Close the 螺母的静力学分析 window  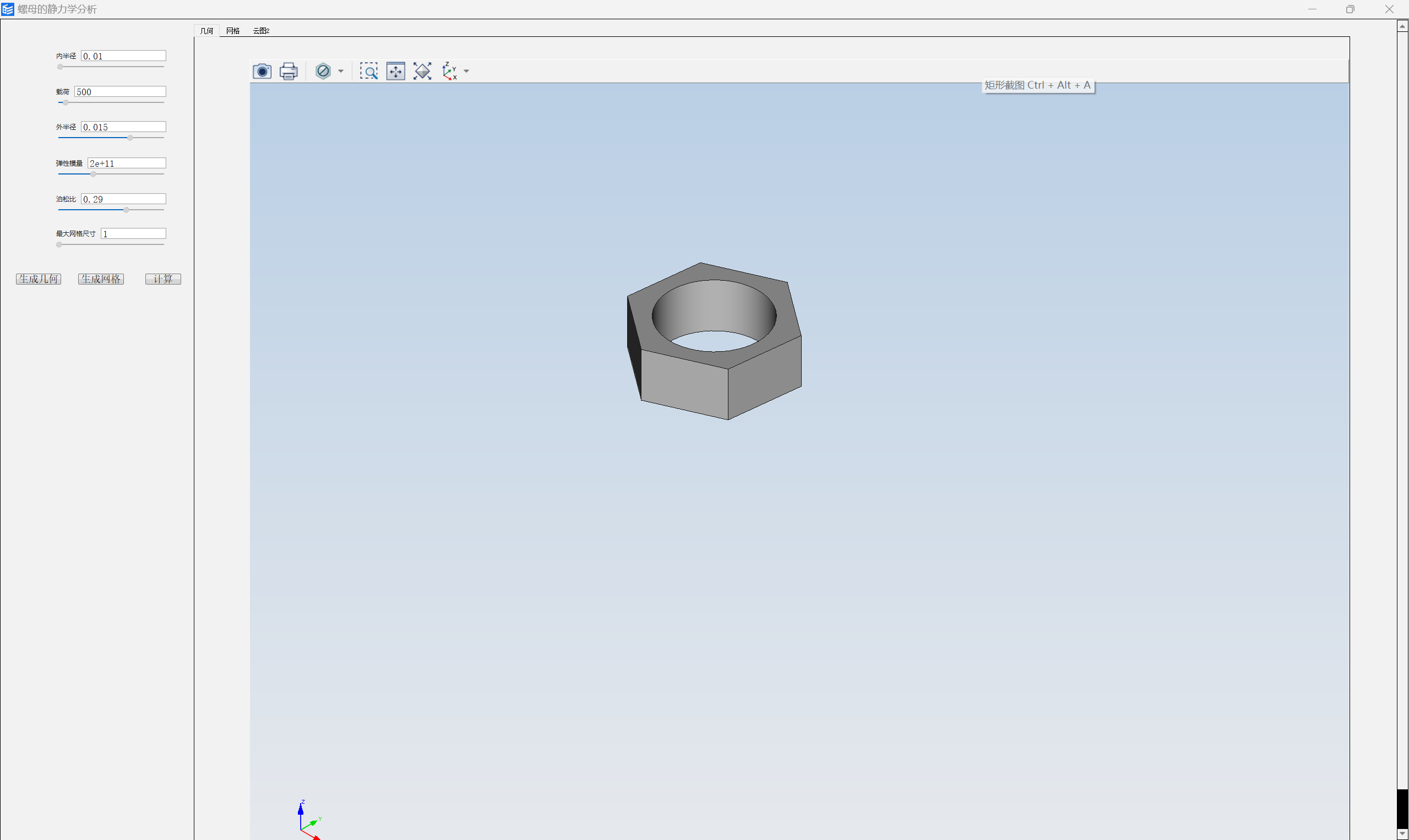[1389, 9]
